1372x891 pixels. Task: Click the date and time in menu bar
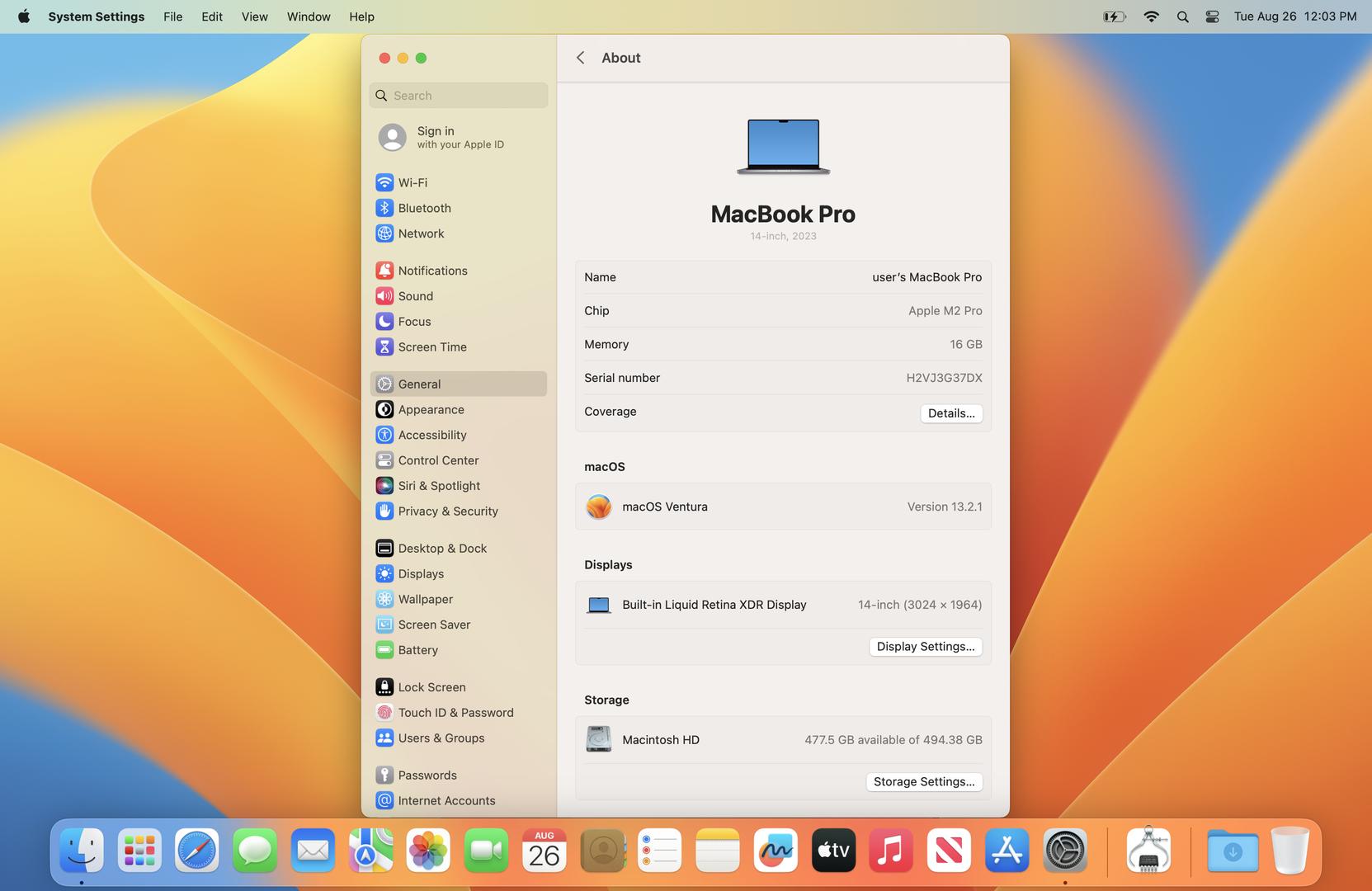(x=1295, y=16)
